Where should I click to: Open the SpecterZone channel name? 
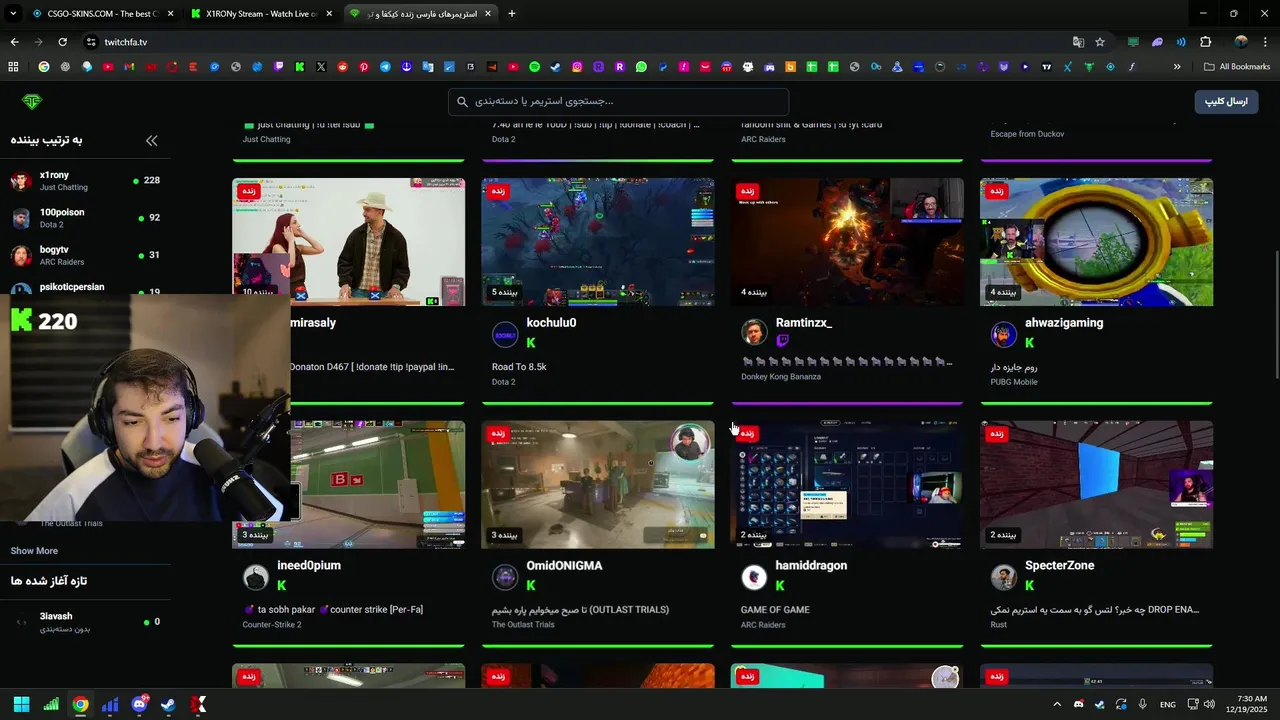pos(1059,566)
